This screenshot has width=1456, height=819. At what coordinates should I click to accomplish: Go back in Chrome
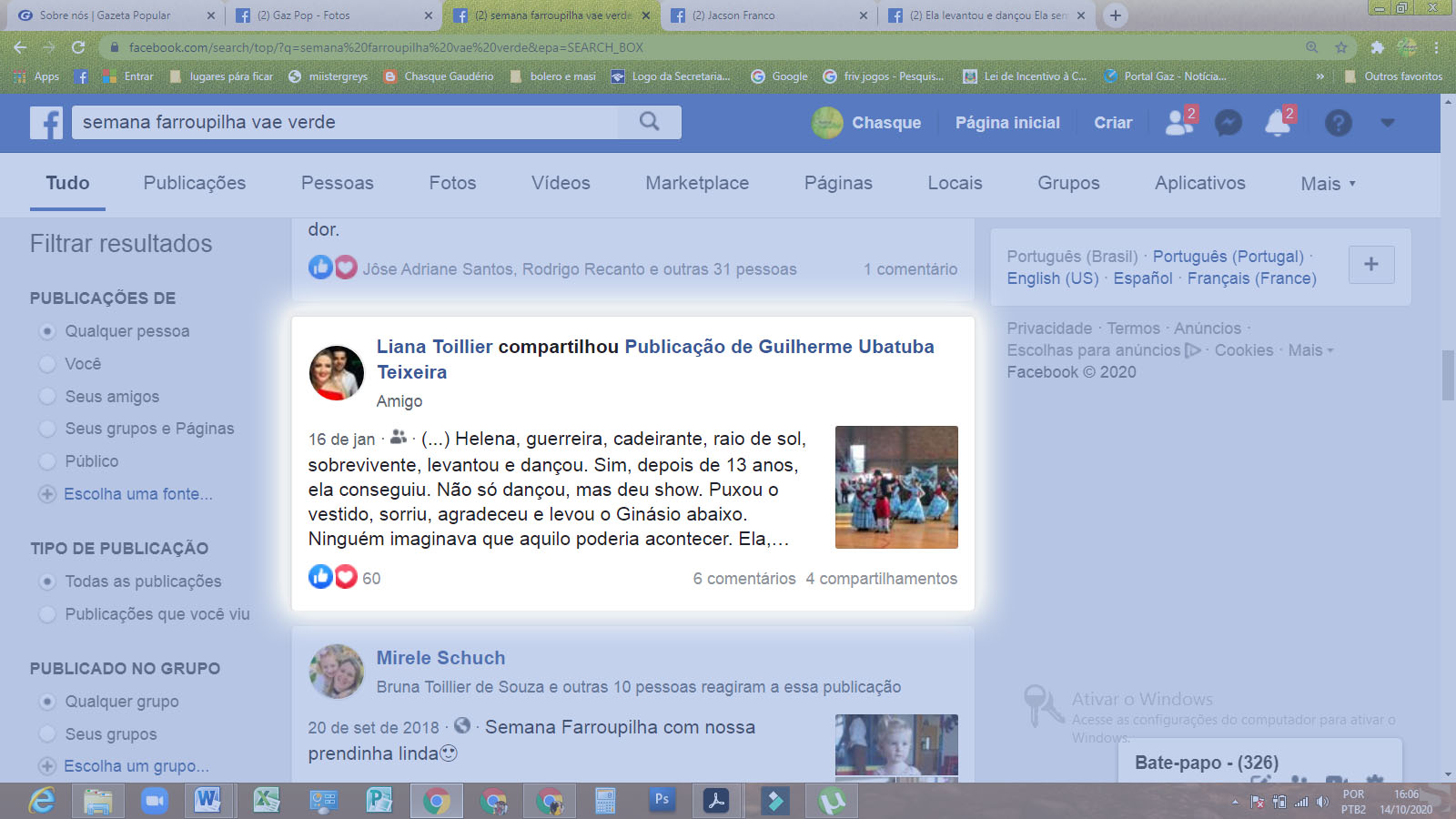[21, 47]
